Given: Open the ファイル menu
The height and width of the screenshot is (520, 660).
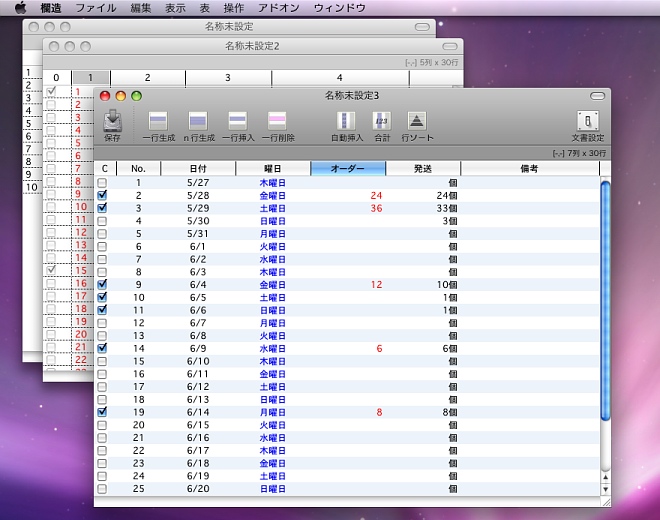Looking at the screenshot, I should [95, 8].
